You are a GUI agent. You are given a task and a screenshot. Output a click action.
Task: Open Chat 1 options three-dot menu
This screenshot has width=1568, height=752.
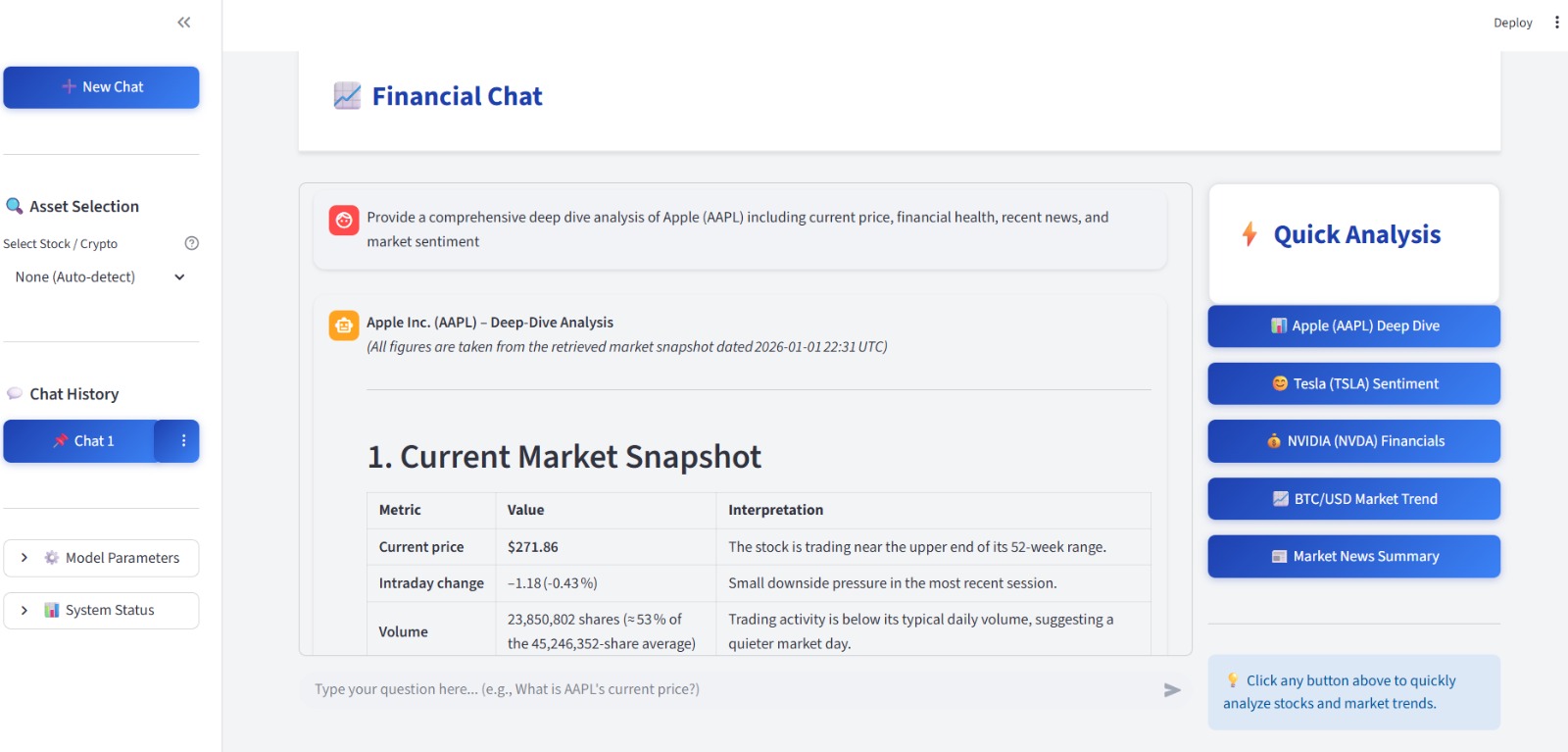tap(183, 441)
